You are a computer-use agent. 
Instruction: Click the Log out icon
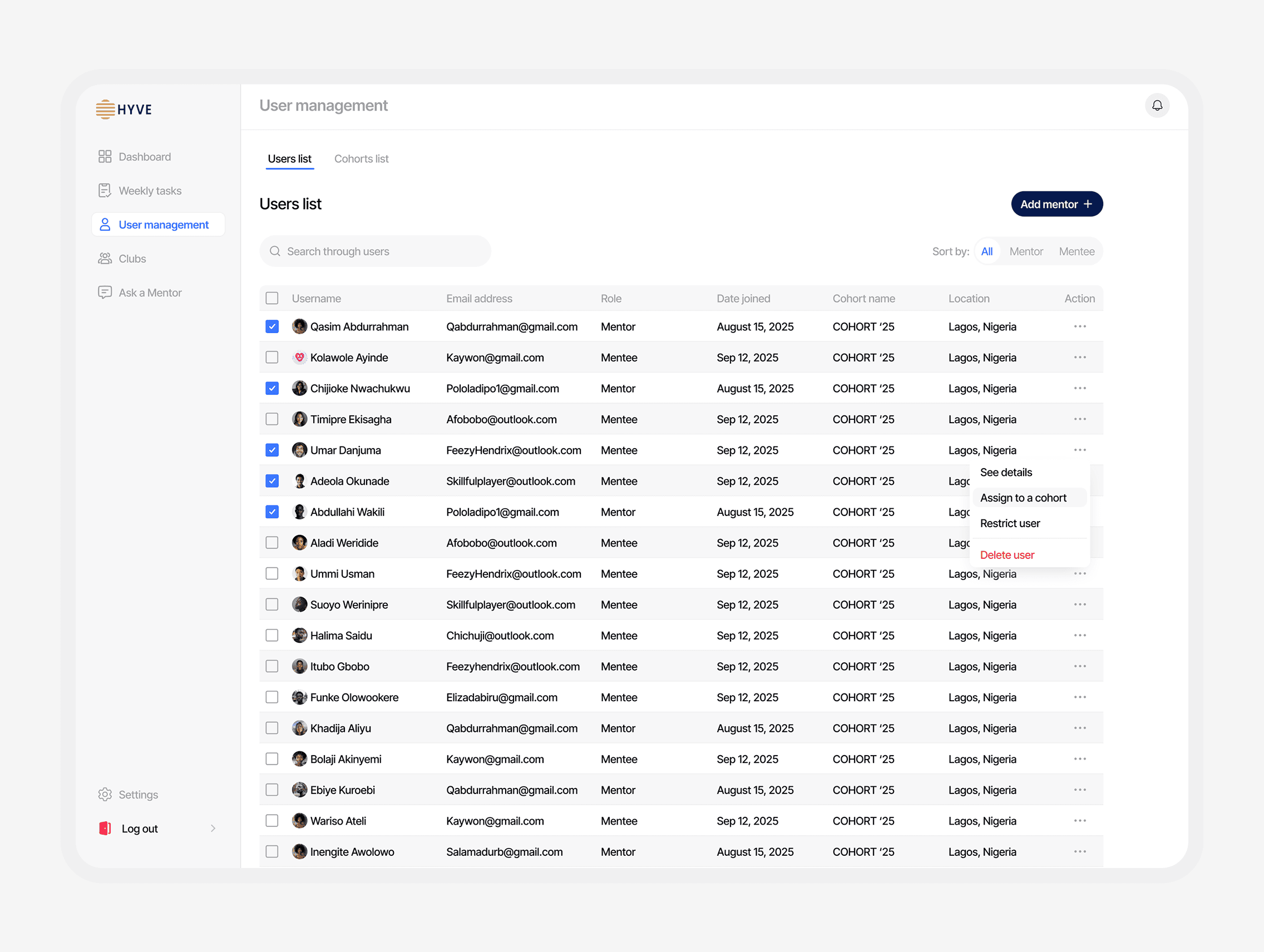click(x=105, y=828)
